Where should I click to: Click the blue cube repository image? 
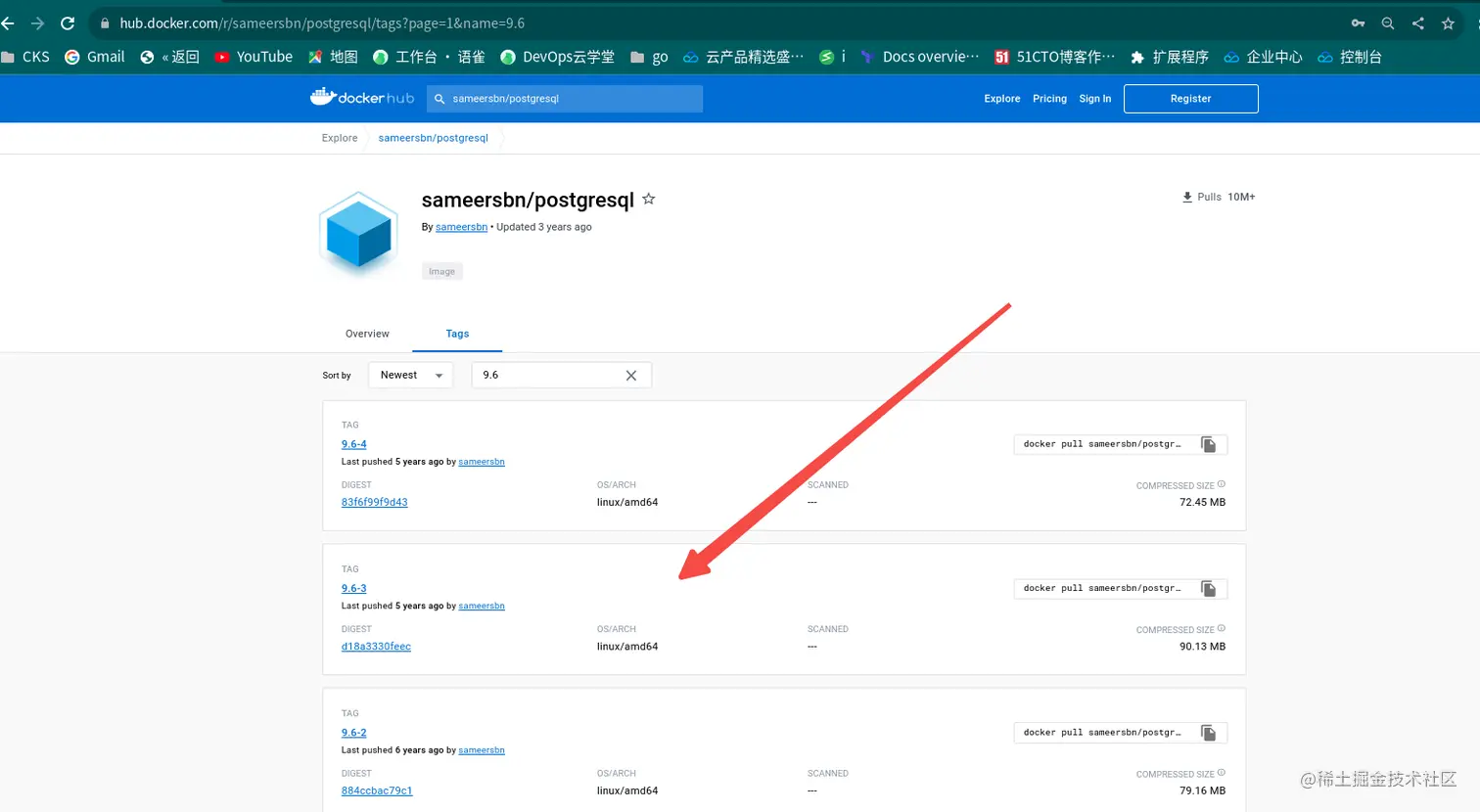coord(359,234)
